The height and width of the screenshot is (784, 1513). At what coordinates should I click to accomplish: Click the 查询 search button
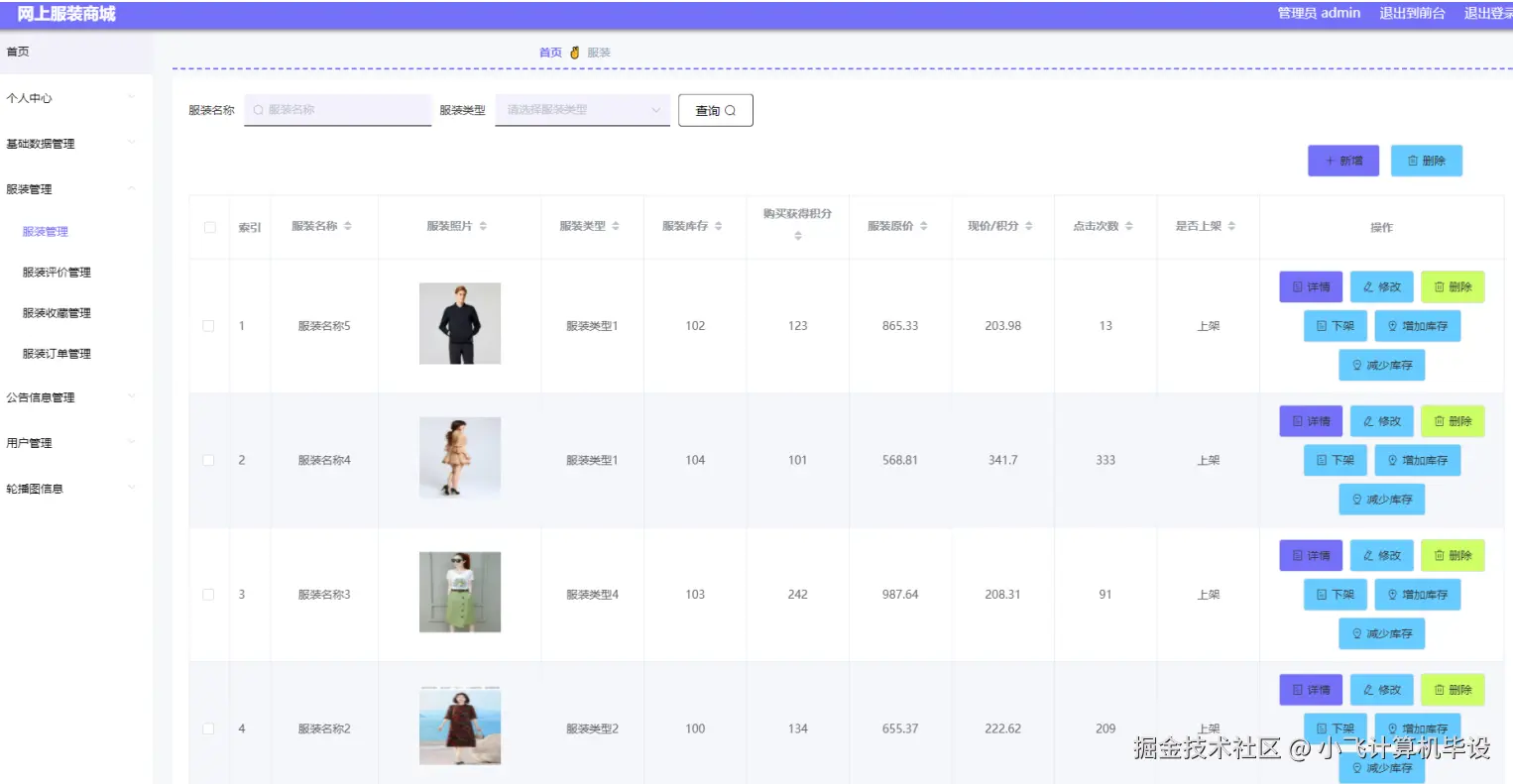point(716,110)
